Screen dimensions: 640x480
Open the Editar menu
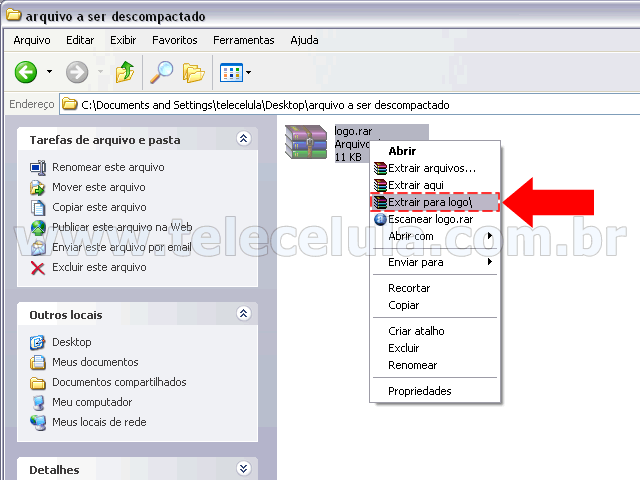(80, 40)
